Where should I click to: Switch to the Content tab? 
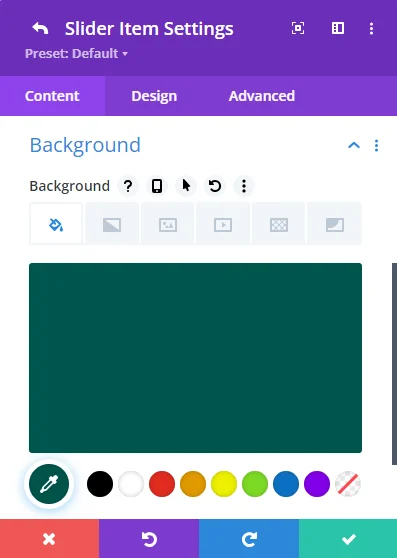52,96
